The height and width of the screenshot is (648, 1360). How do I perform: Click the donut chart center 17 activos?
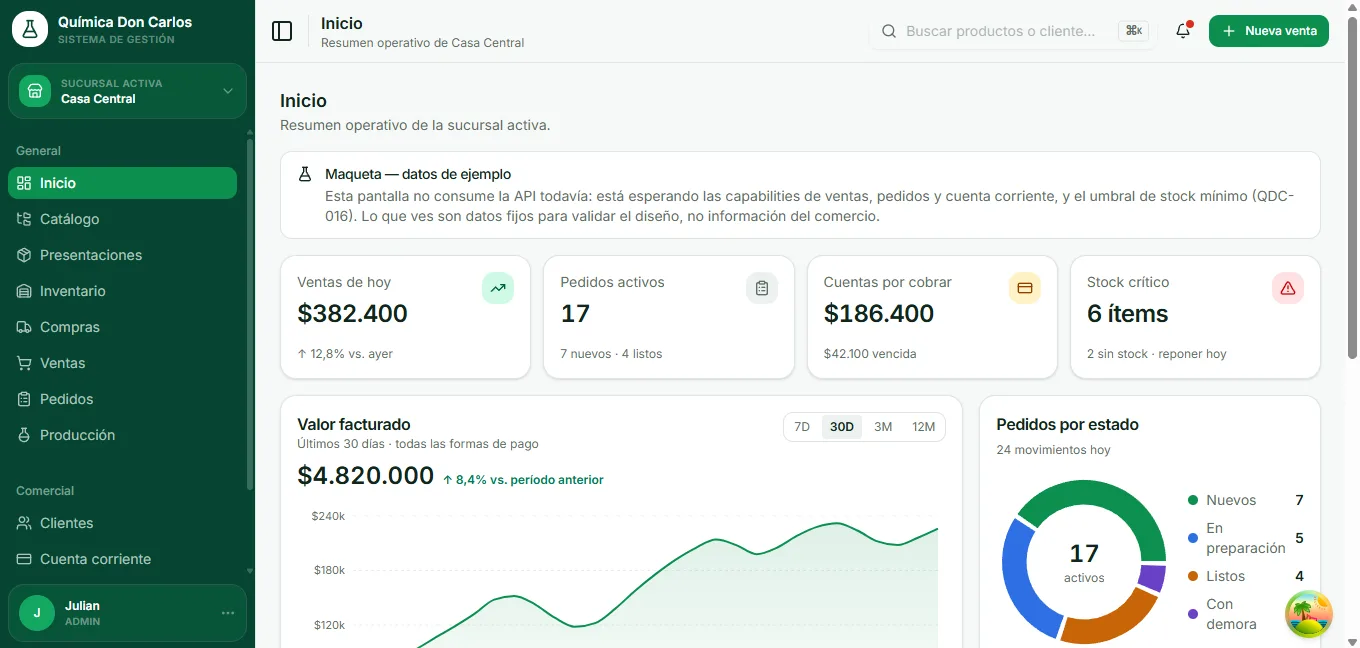[x=1084, y=562]
